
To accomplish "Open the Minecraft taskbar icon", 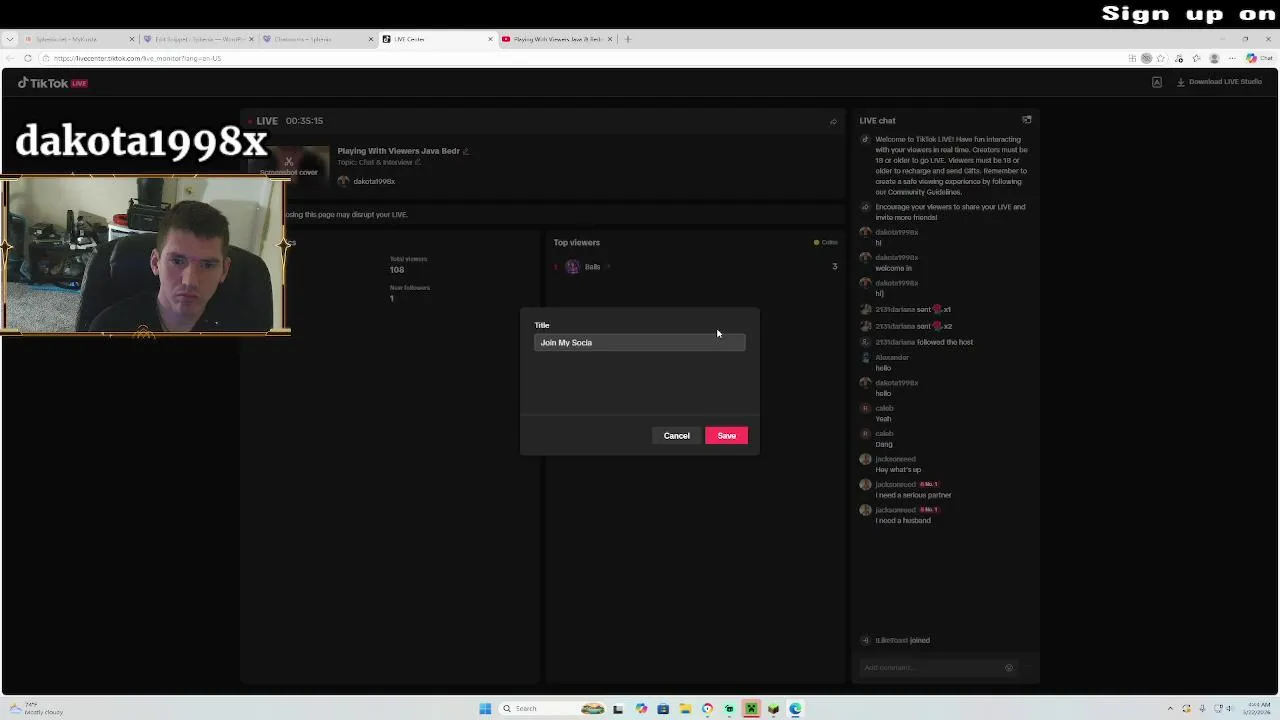I will [751, 708].
